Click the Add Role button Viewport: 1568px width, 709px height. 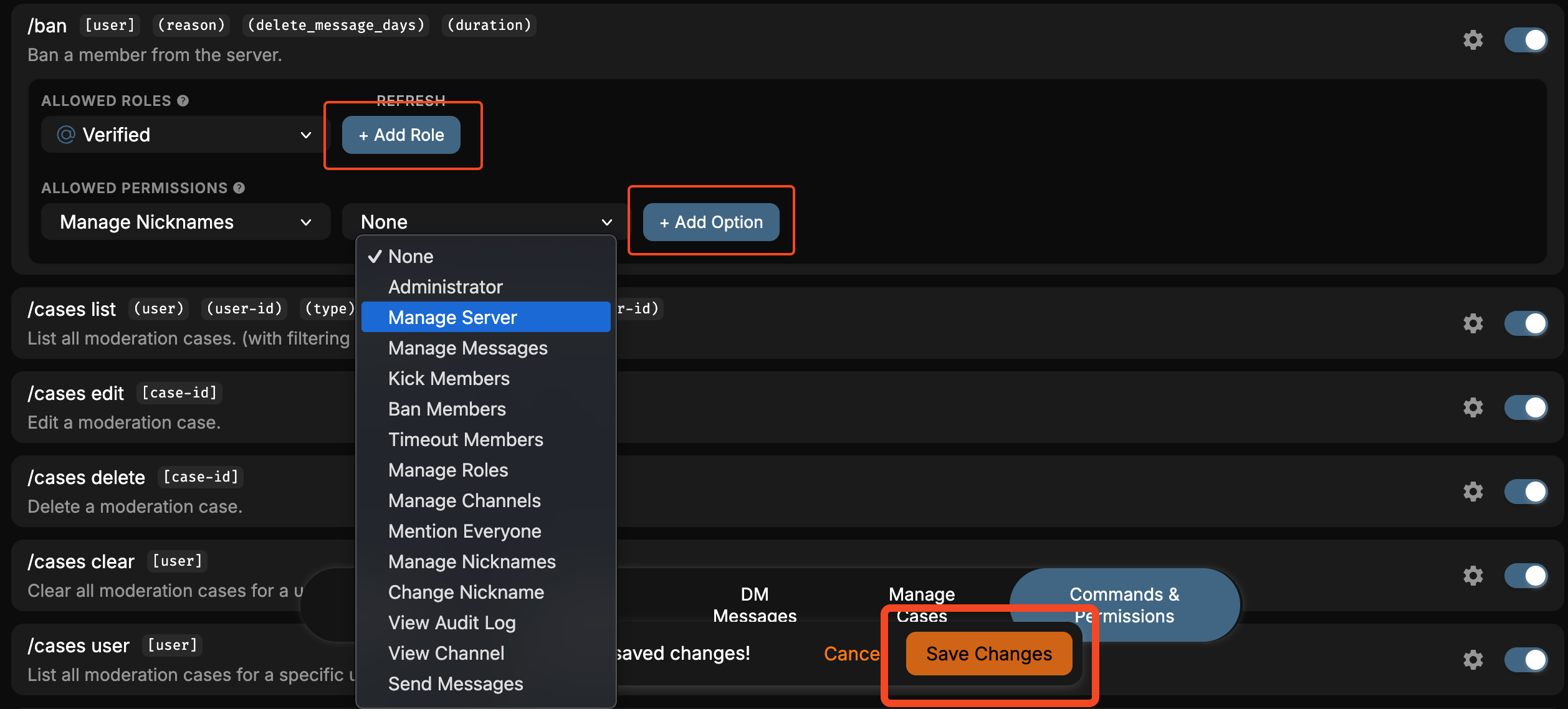pos(401,135)
